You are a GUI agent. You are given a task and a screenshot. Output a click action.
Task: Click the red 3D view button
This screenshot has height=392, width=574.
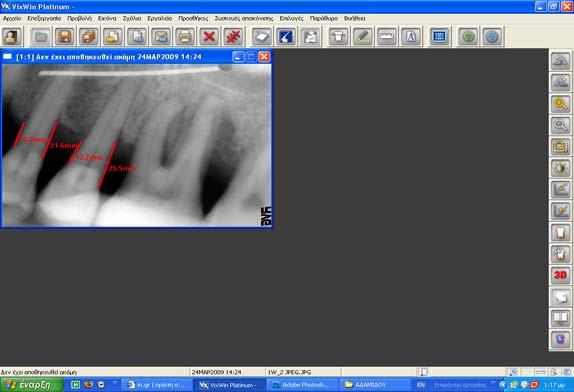tap(560, 275)
